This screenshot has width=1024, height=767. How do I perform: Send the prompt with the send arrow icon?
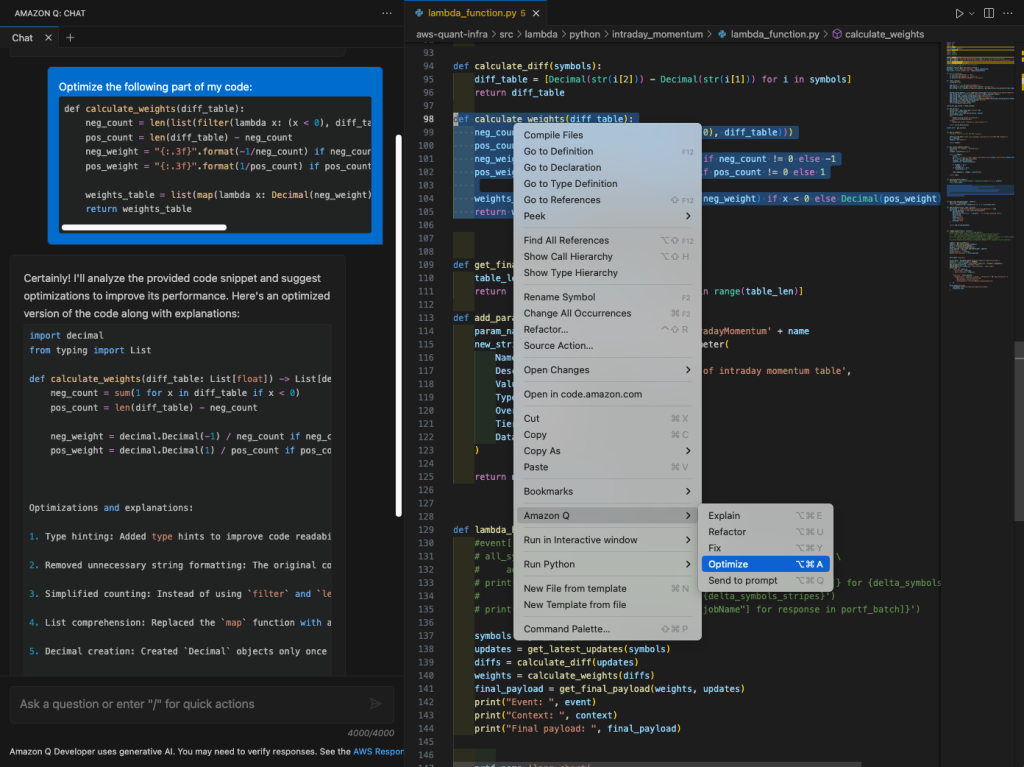coord(375,704)
